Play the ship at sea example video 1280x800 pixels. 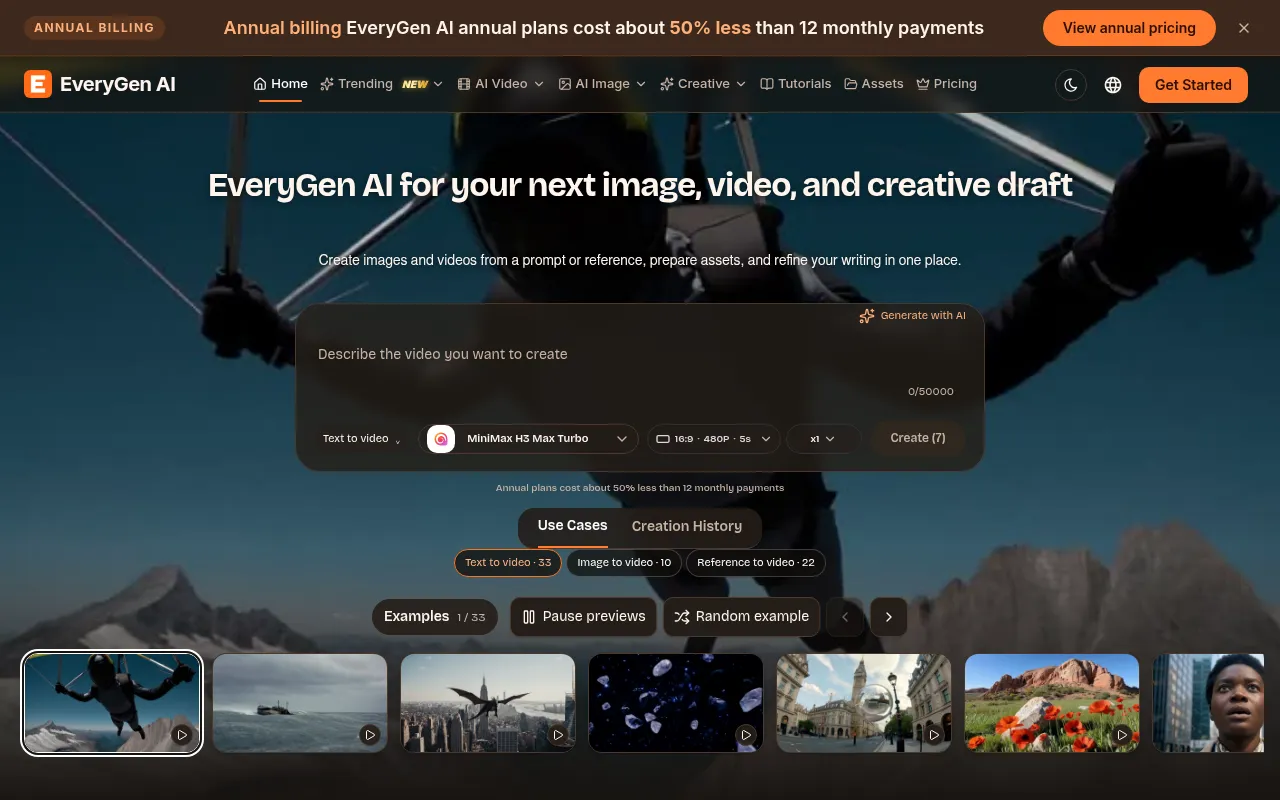(370, 735)
